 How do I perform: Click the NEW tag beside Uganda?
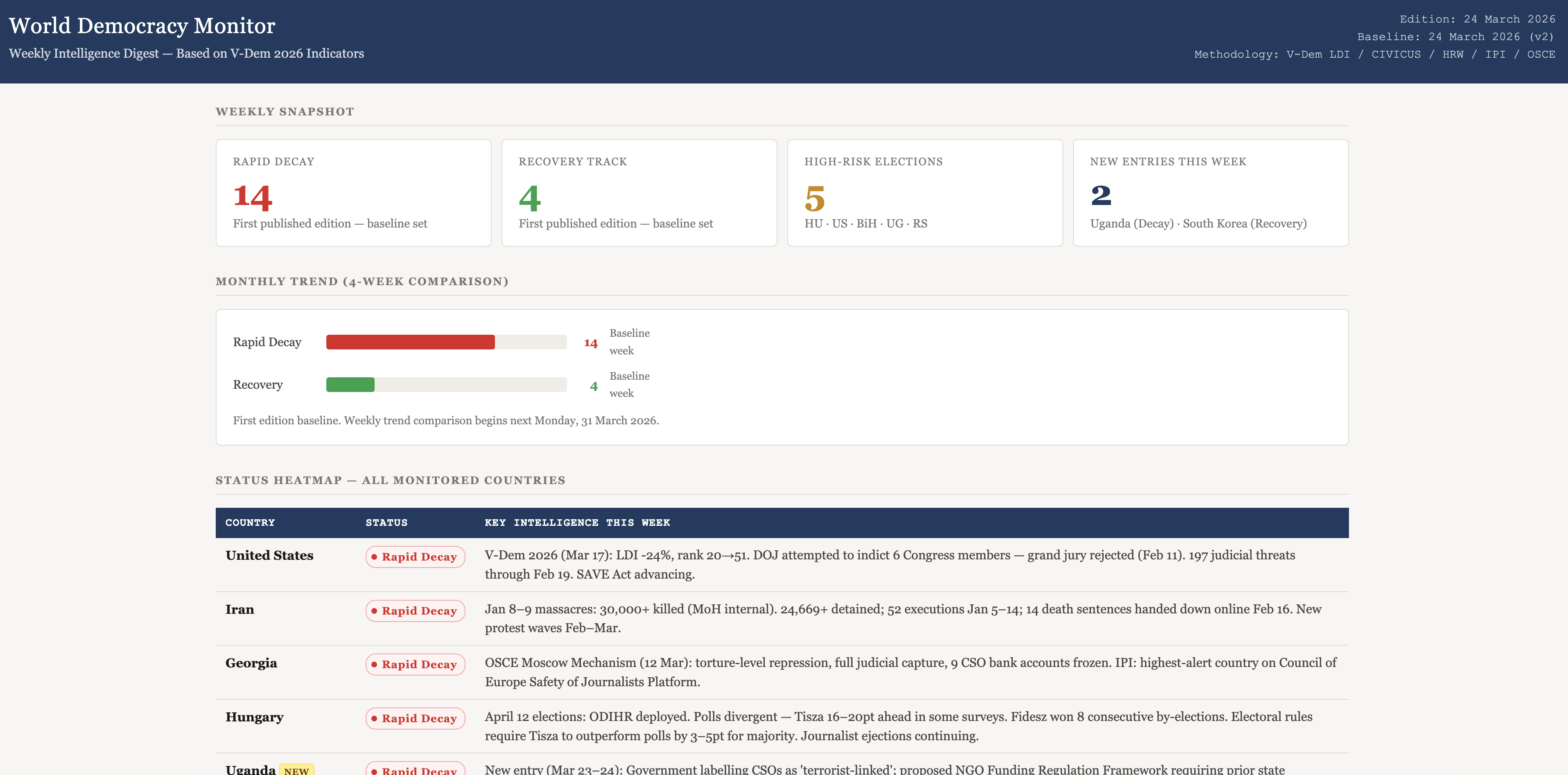[x=296, y=770]
